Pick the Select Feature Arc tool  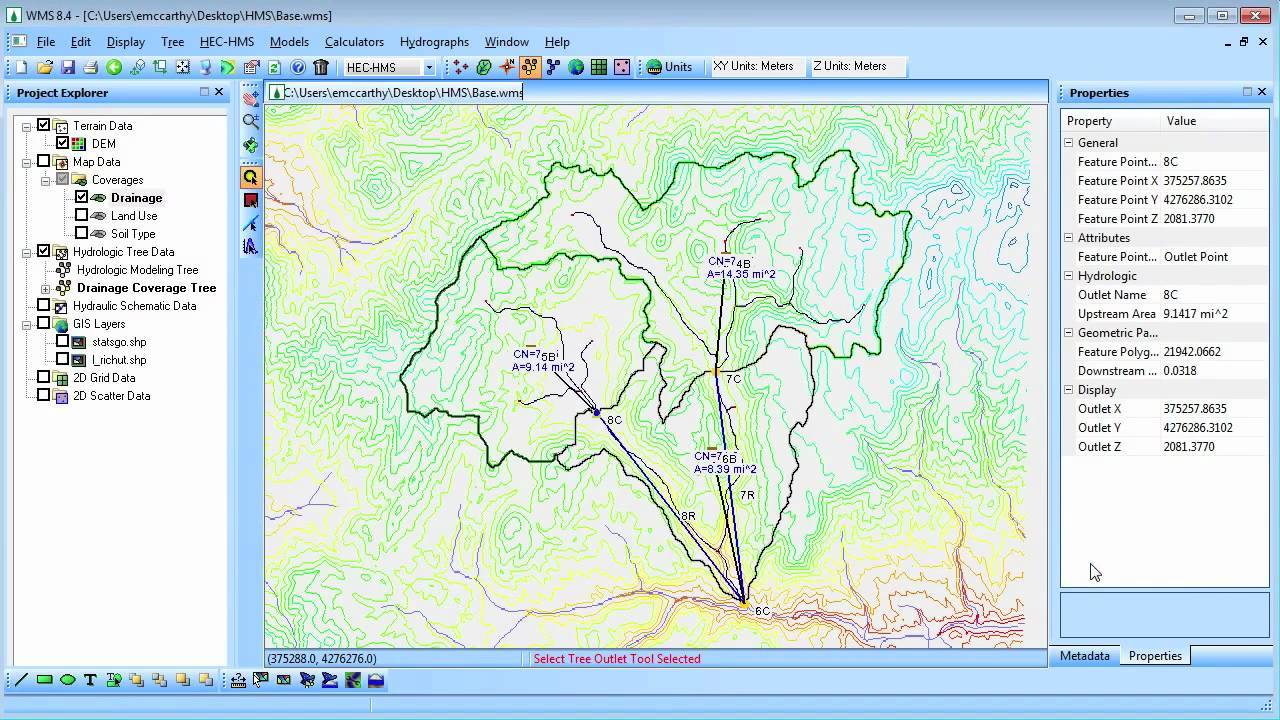point(251,224)
